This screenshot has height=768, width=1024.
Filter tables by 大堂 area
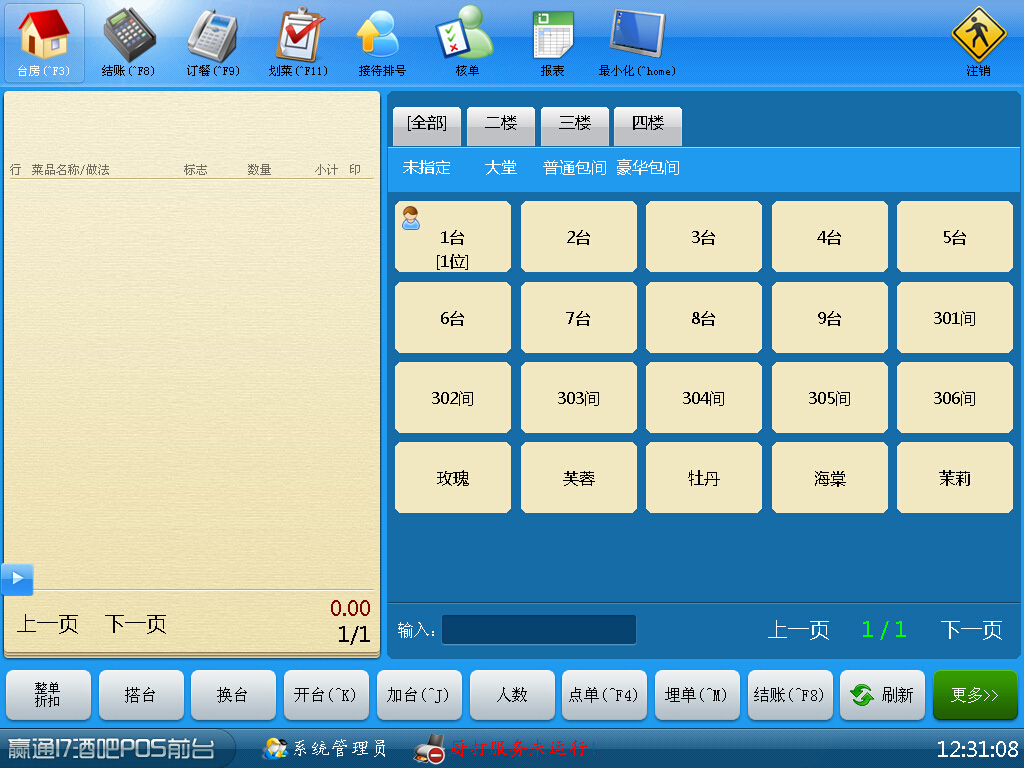point(501,168)
